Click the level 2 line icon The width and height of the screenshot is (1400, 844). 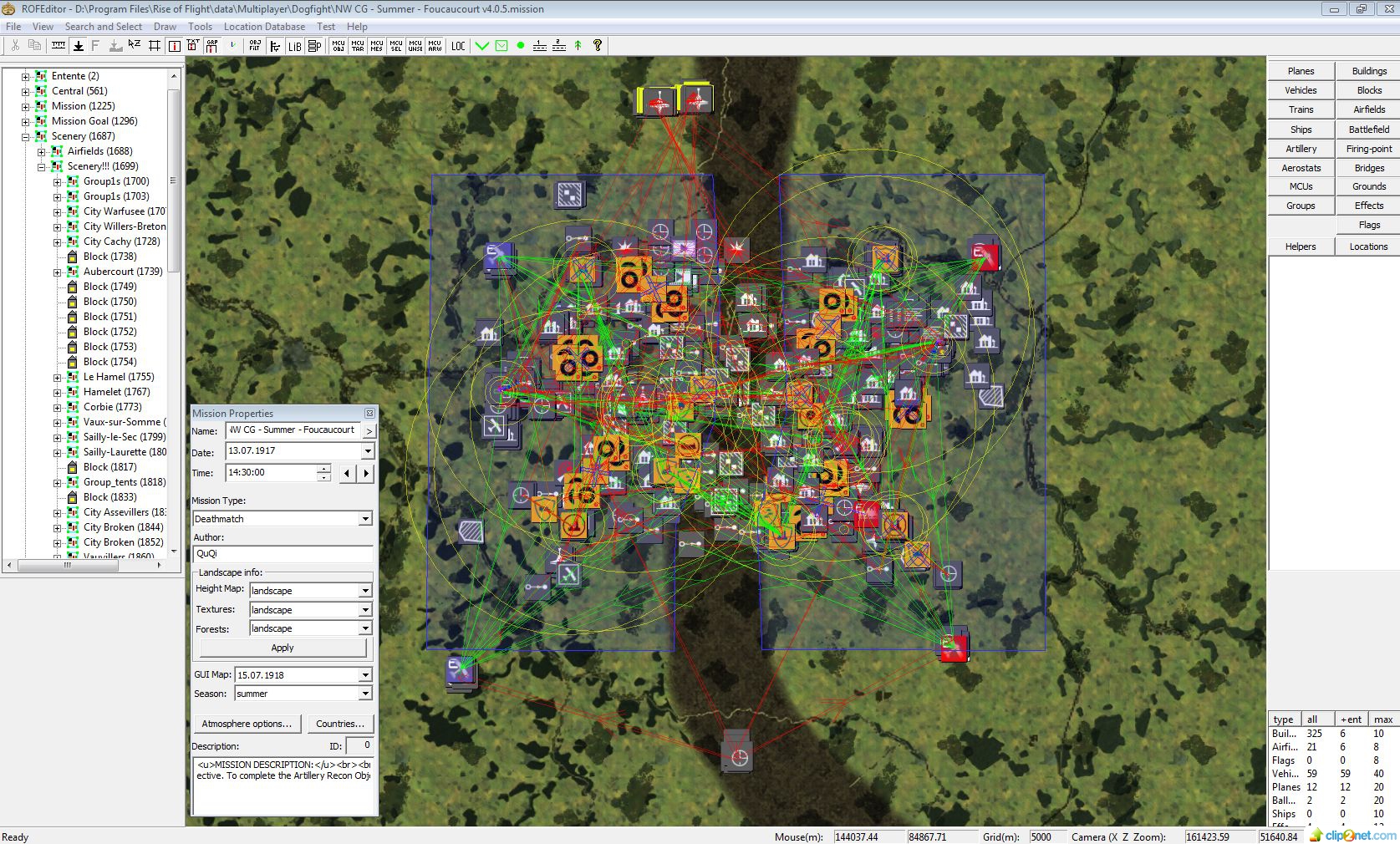[559, 45]
